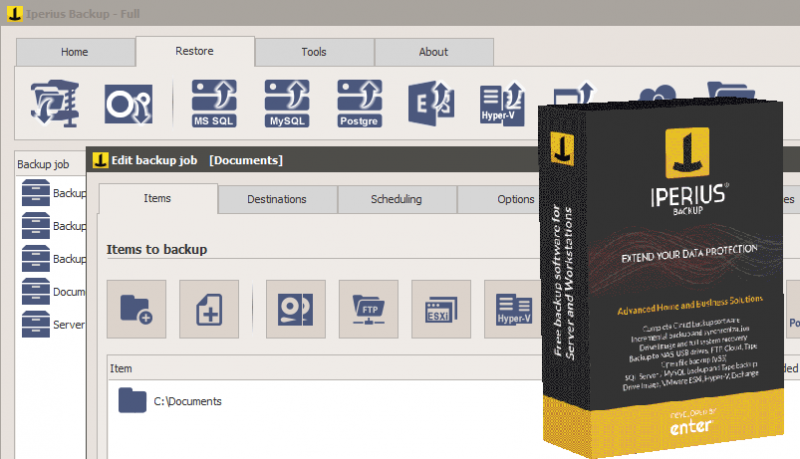Screen dimensions: 800x459
Task: Select the third Backup job in list
Action: tap(54, 259)
